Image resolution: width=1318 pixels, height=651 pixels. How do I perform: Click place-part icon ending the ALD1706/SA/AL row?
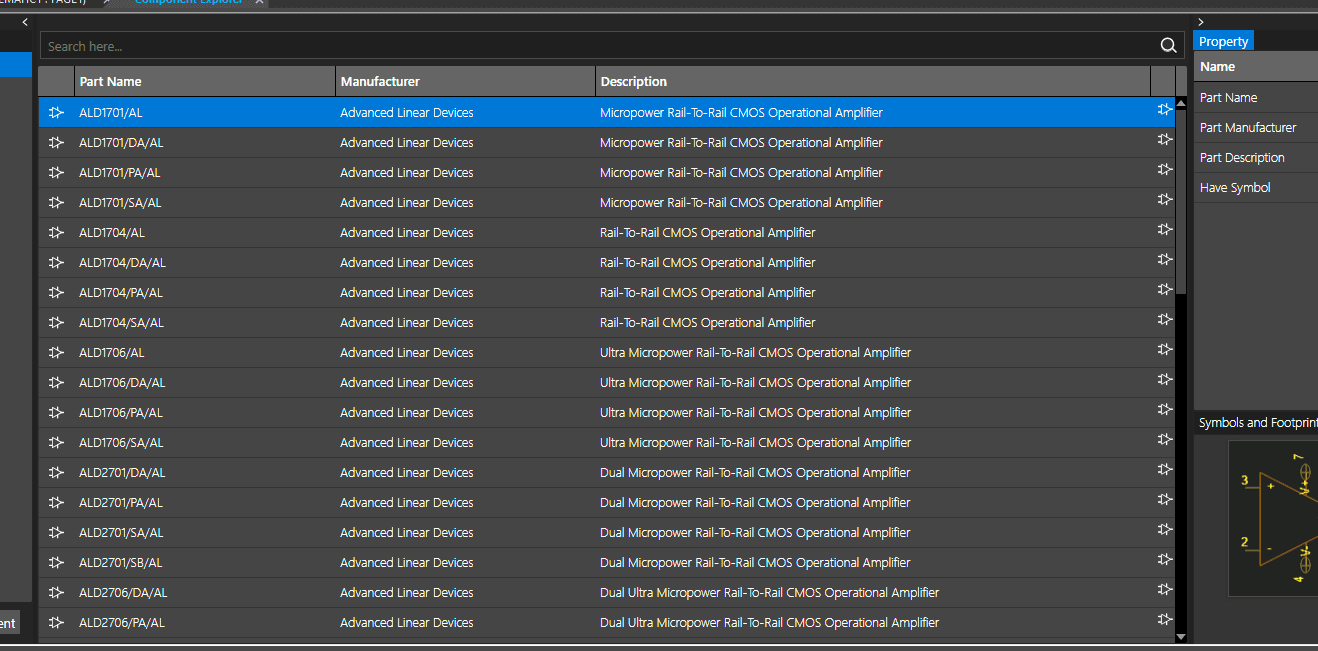[x=1164, y=440]
